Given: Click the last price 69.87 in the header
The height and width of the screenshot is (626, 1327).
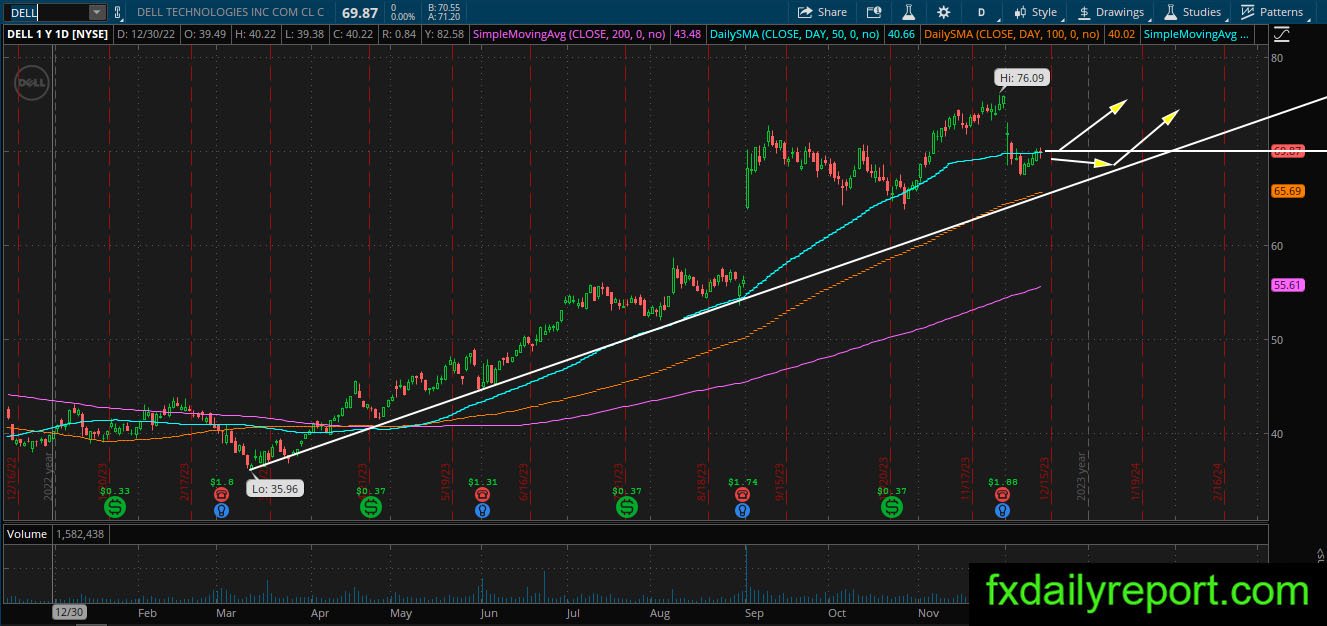Looking at the screenshot, I should point(359,12).
